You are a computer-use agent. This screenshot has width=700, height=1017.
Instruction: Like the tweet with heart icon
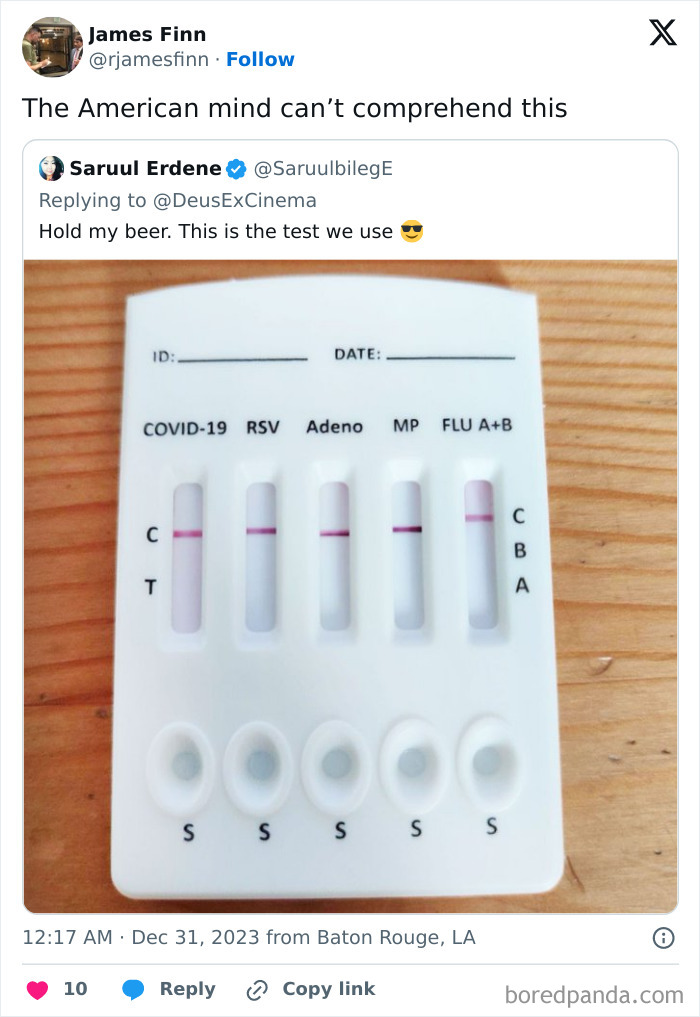37,990
